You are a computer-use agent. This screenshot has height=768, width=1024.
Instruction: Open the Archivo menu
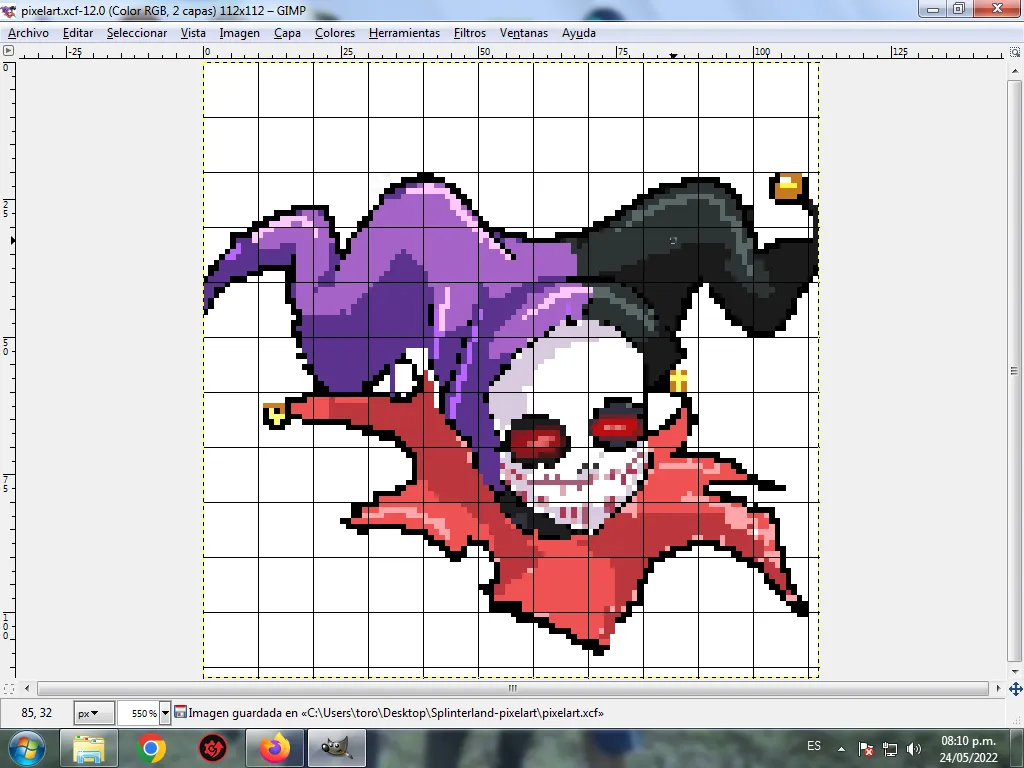pyautogui.click(x=28, y=33)
